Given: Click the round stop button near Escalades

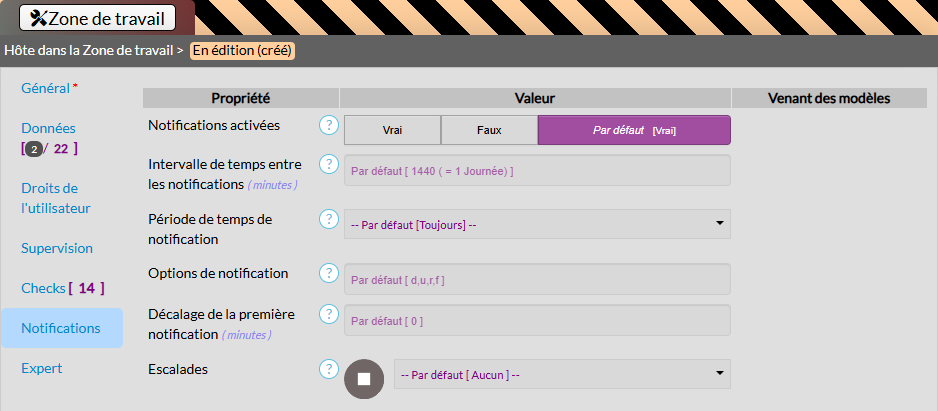Looking at the screenshot, I should tap(364, 379).
